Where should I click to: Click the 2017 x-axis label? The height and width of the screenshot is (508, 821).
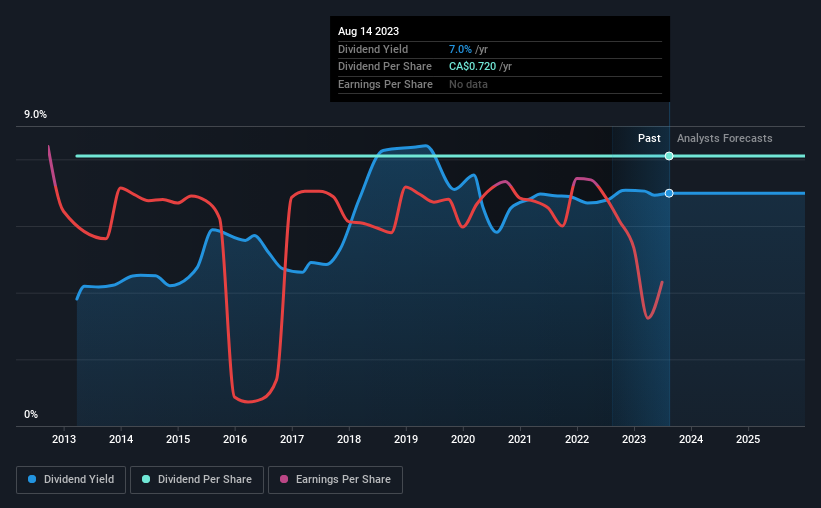coord(292,439)
